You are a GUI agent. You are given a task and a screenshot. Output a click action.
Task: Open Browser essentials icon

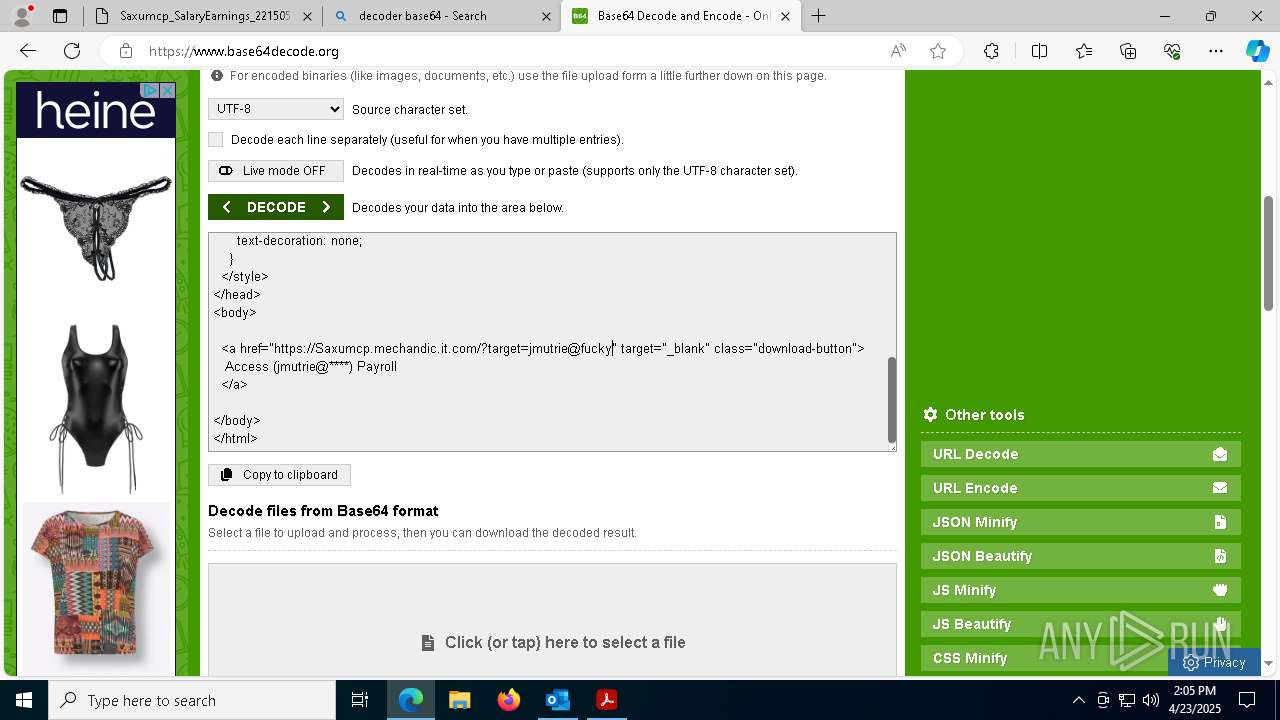click(x=1172, y=51)
